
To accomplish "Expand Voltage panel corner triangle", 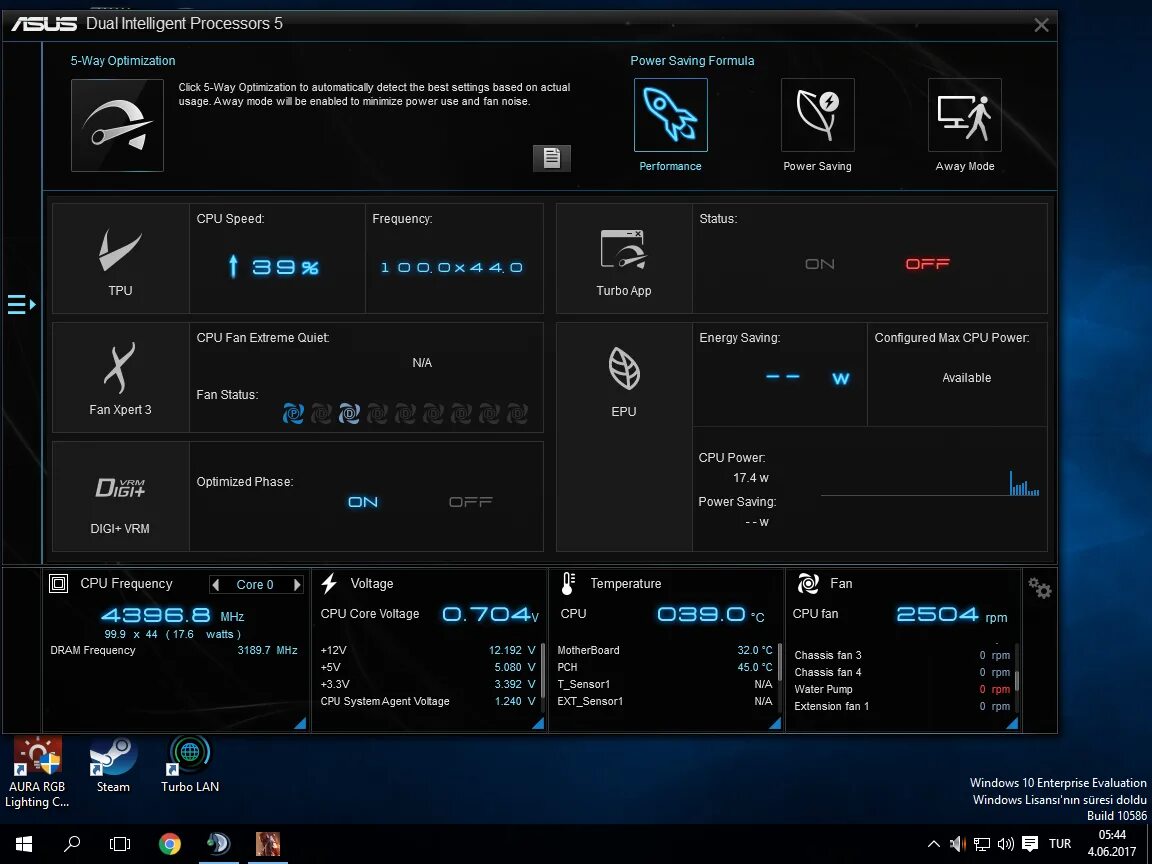I will (x=538, y=724).
